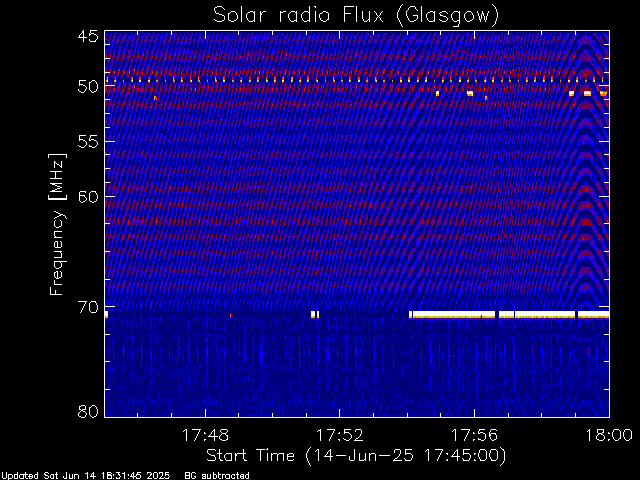Click the "BG subtracted" footer text
This screenshot has width=640, height=480.
(x=217, y=476)
